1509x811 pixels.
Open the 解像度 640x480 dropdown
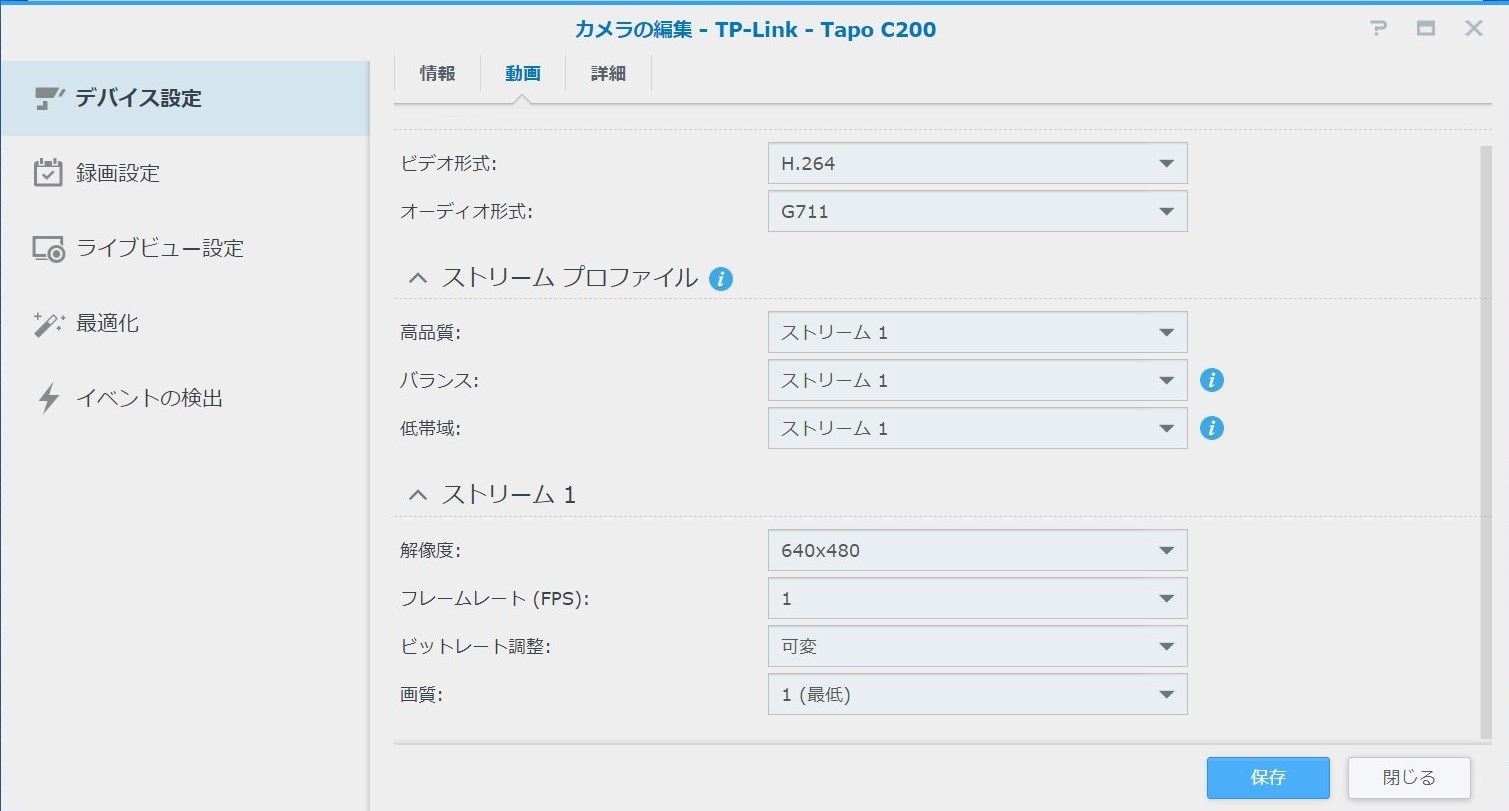pos(977,550)
